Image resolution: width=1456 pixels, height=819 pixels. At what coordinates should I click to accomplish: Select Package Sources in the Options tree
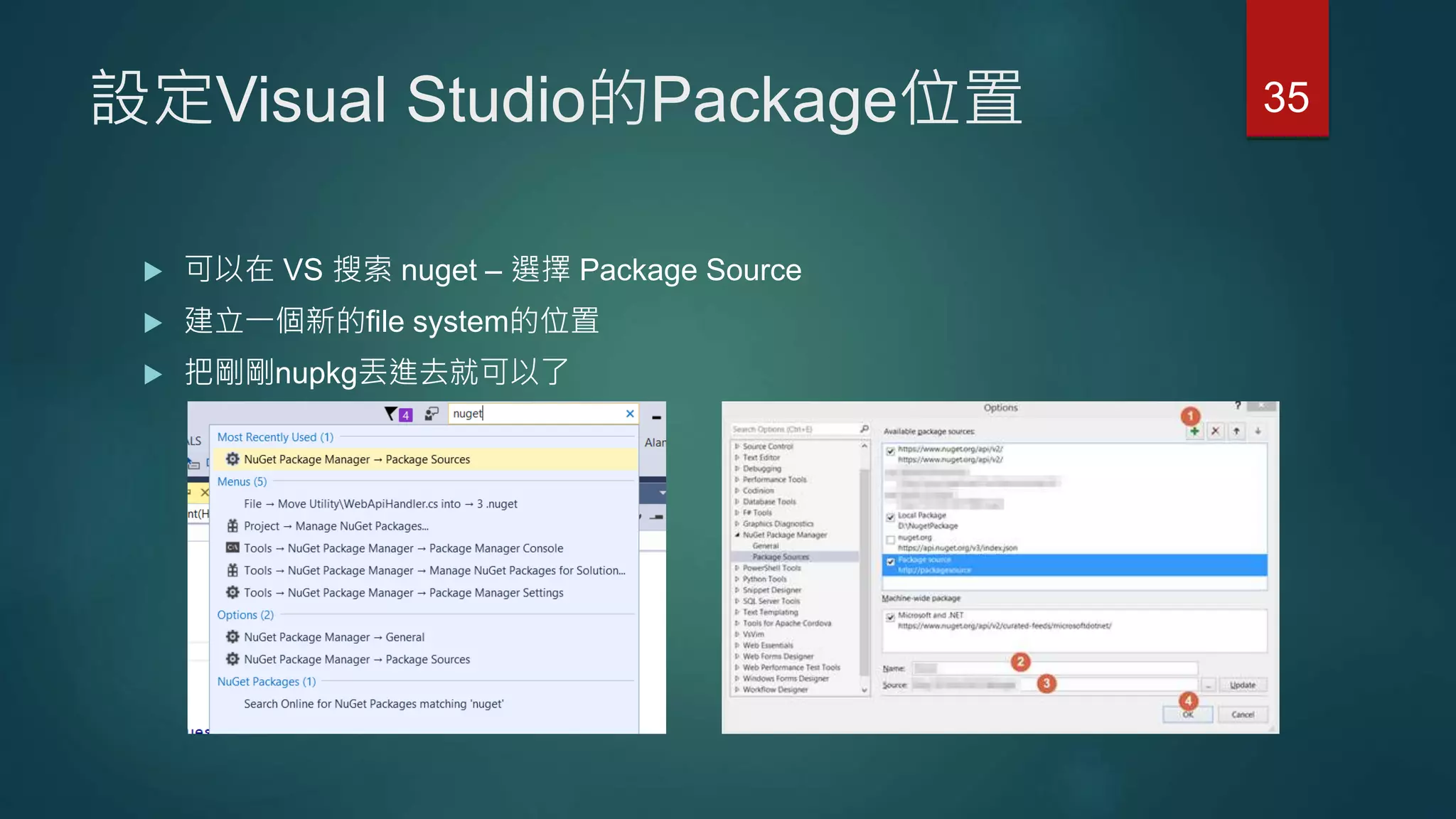tap(781, 557)
